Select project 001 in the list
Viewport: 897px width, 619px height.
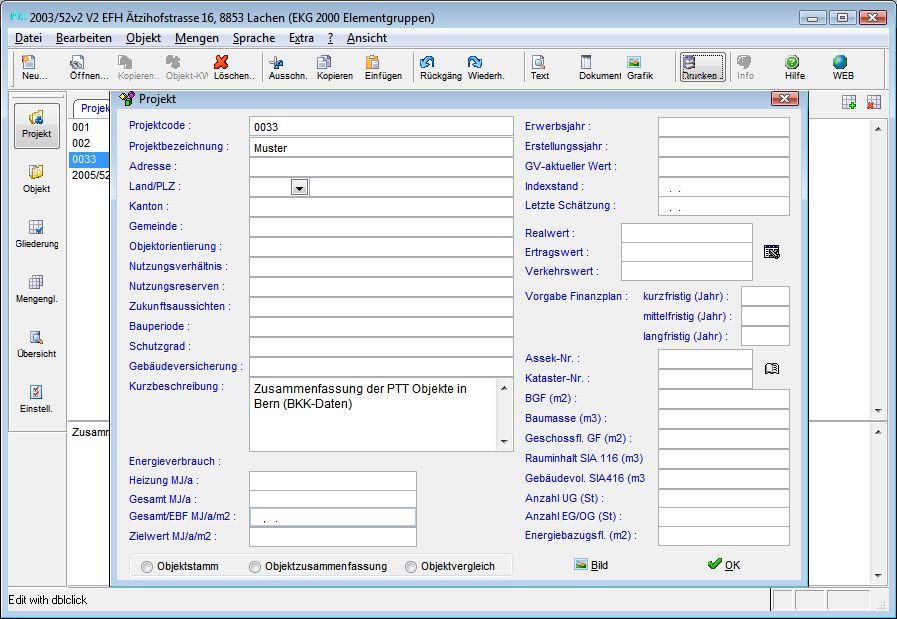tap(89, 127)
